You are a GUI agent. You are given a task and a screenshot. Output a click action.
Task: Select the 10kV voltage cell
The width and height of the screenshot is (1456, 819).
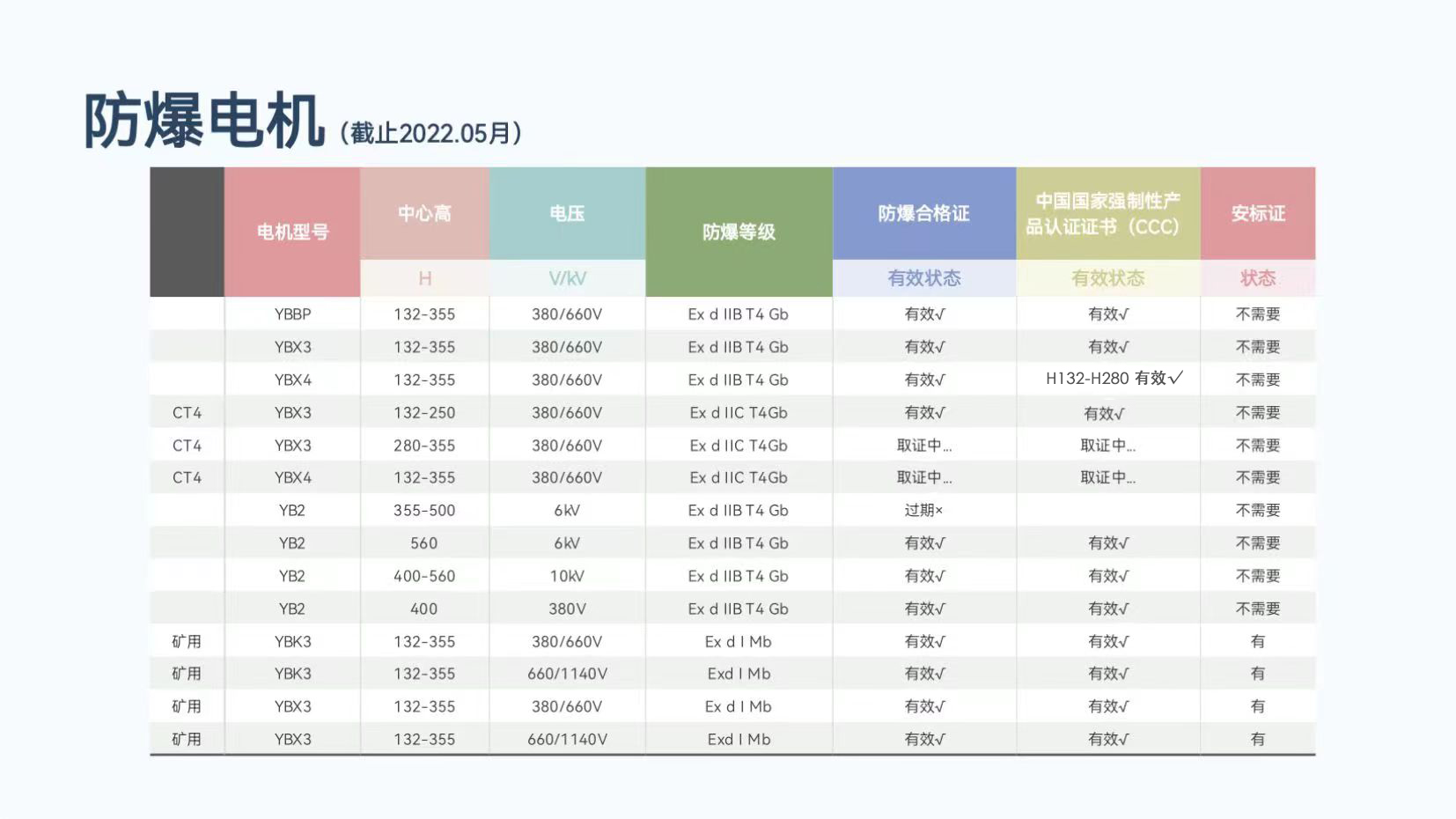[x=567, y=576]
